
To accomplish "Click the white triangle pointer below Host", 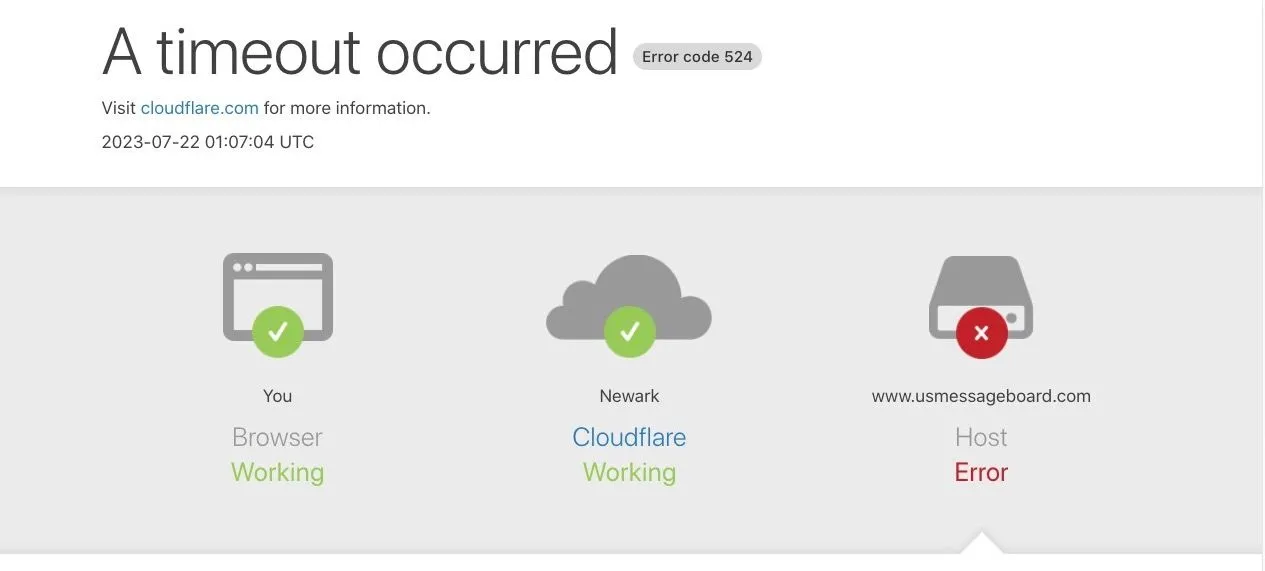I will point(981,544).
